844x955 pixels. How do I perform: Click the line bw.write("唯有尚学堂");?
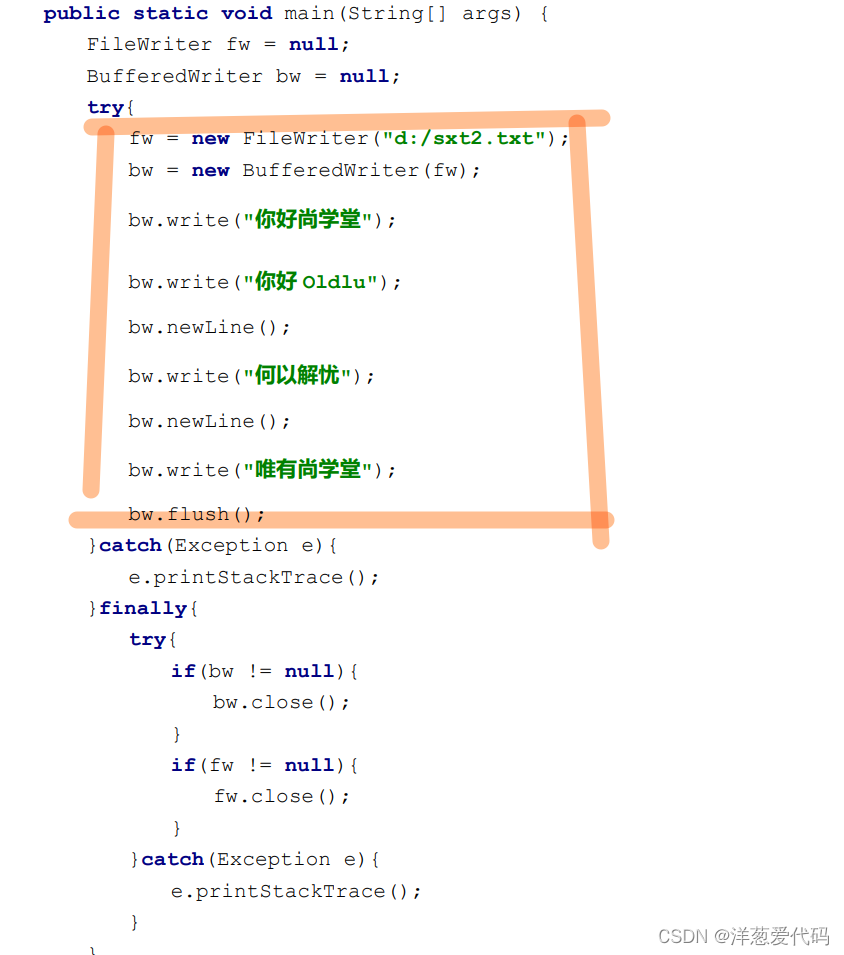pyautogui.click(x=262, y=470)
